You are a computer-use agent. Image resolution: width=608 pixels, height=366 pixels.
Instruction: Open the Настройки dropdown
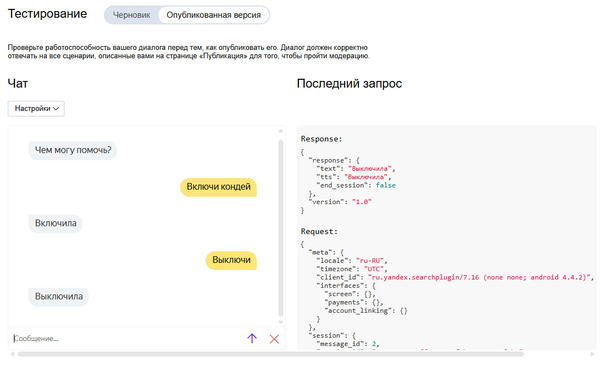click(36, 109)
